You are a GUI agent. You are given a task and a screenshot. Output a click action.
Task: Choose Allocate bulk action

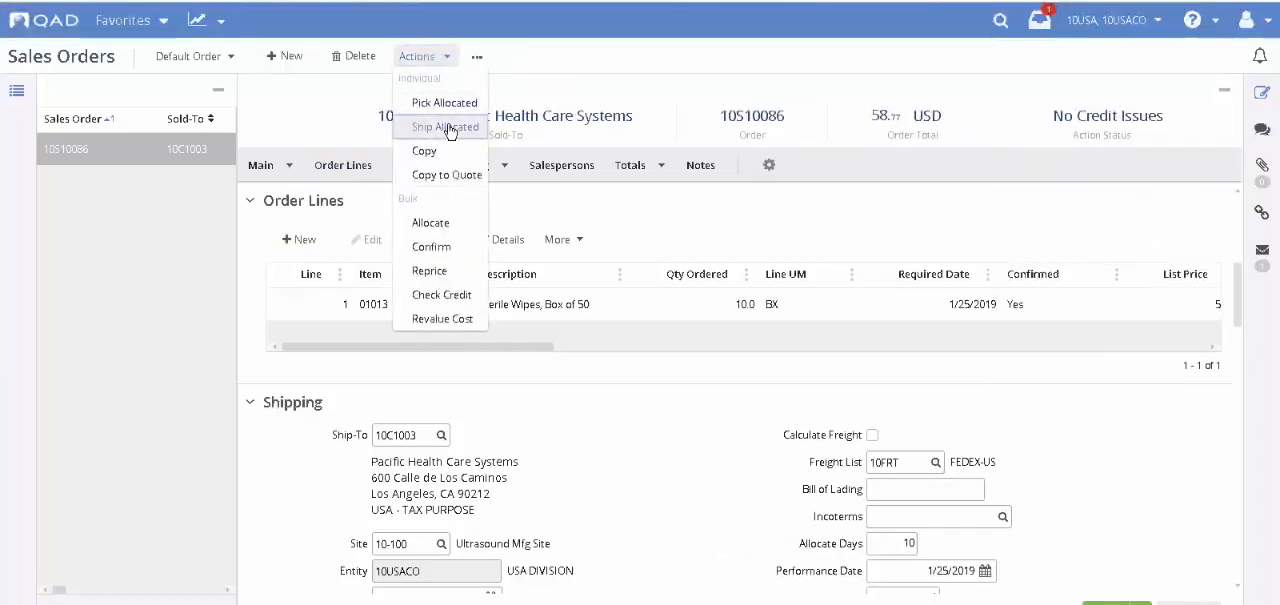tap(440, 223)
